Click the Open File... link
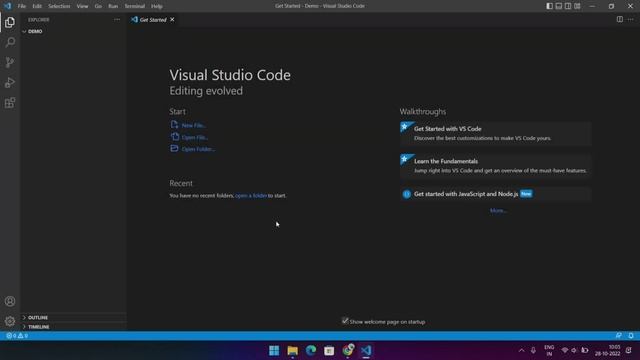The image size is (640, 360). 195,137
